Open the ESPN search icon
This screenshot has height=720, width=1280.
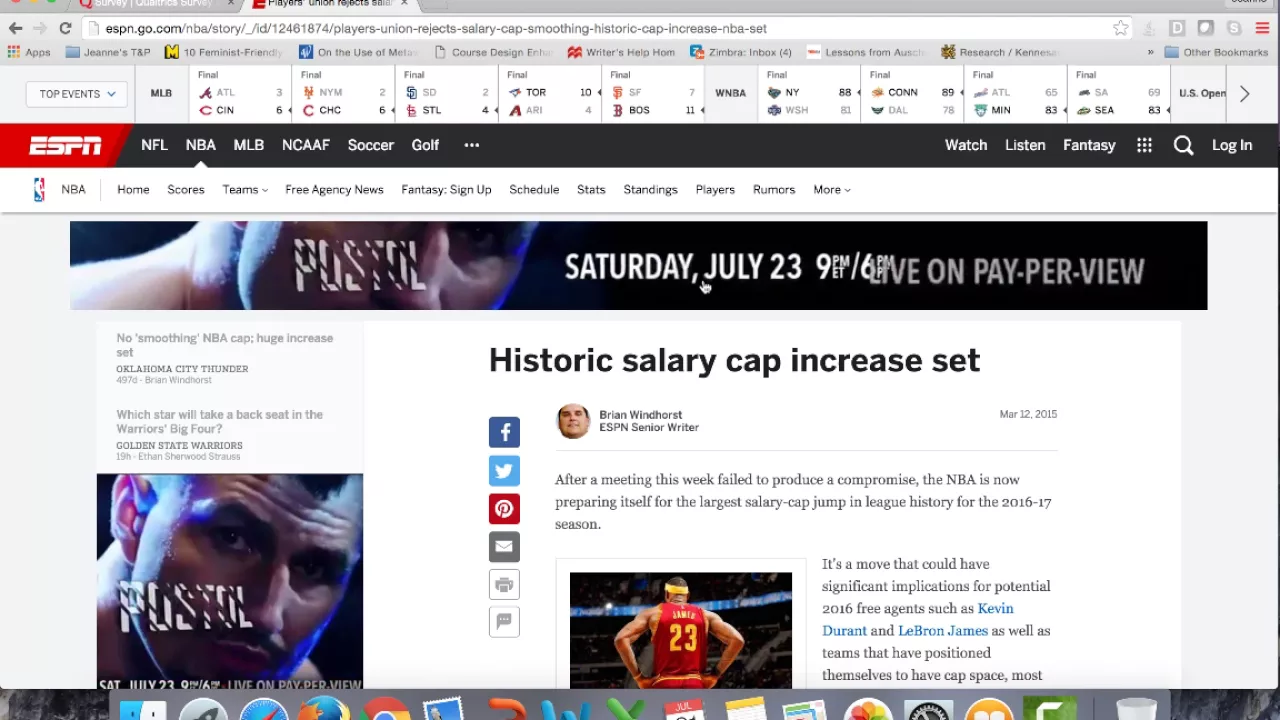(1183, 146)
